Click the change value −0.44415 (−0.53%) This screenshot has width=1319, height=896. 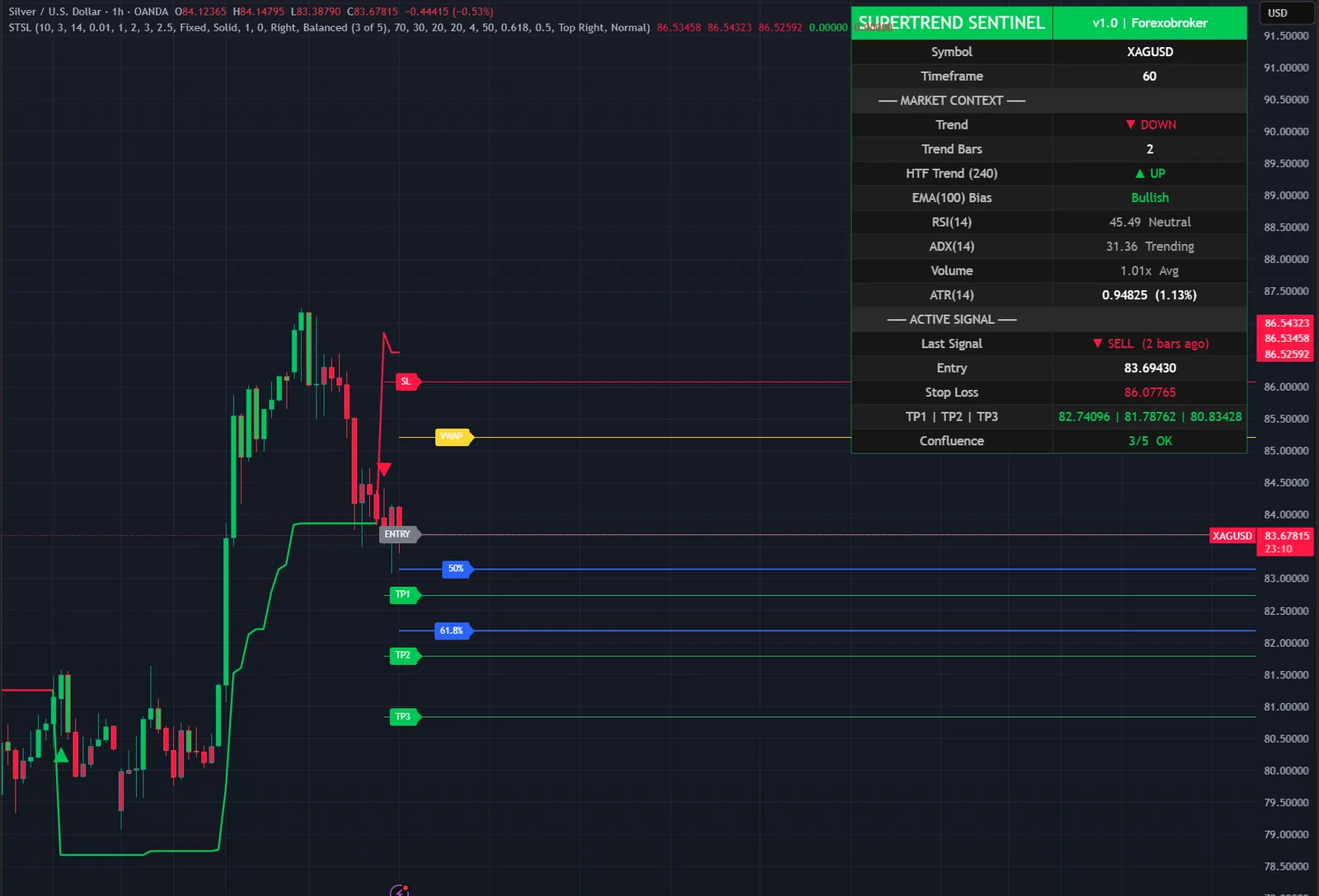(448, 12)
